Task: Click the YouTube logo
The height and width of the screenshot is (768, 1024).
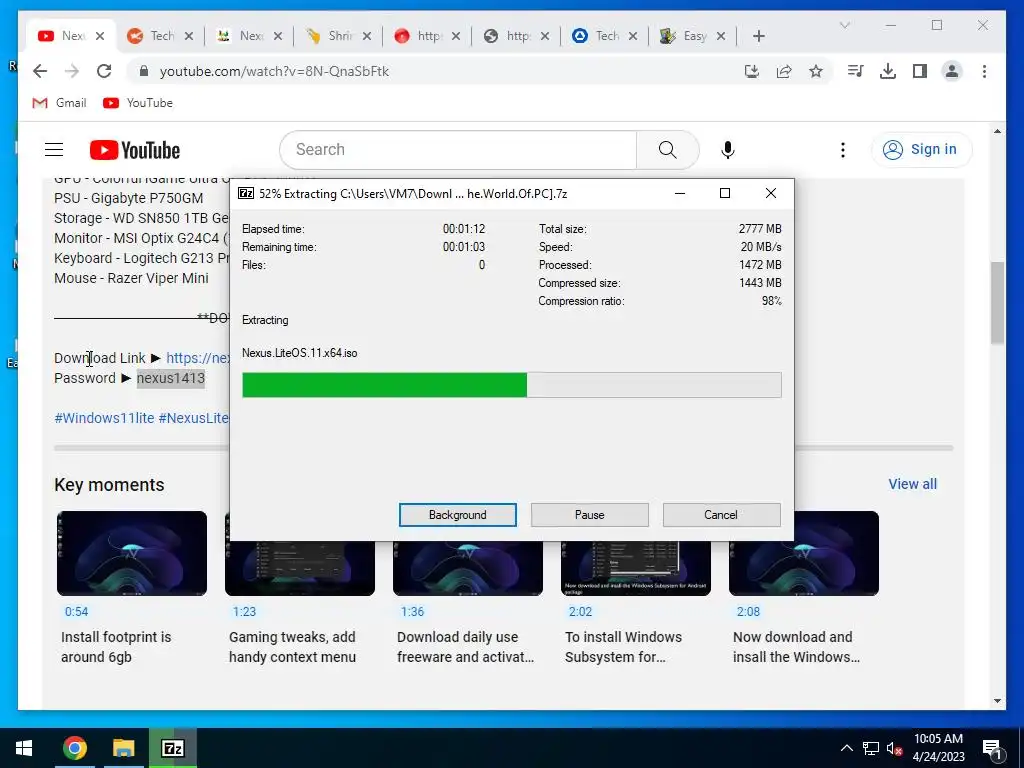Action: (135, 150)
